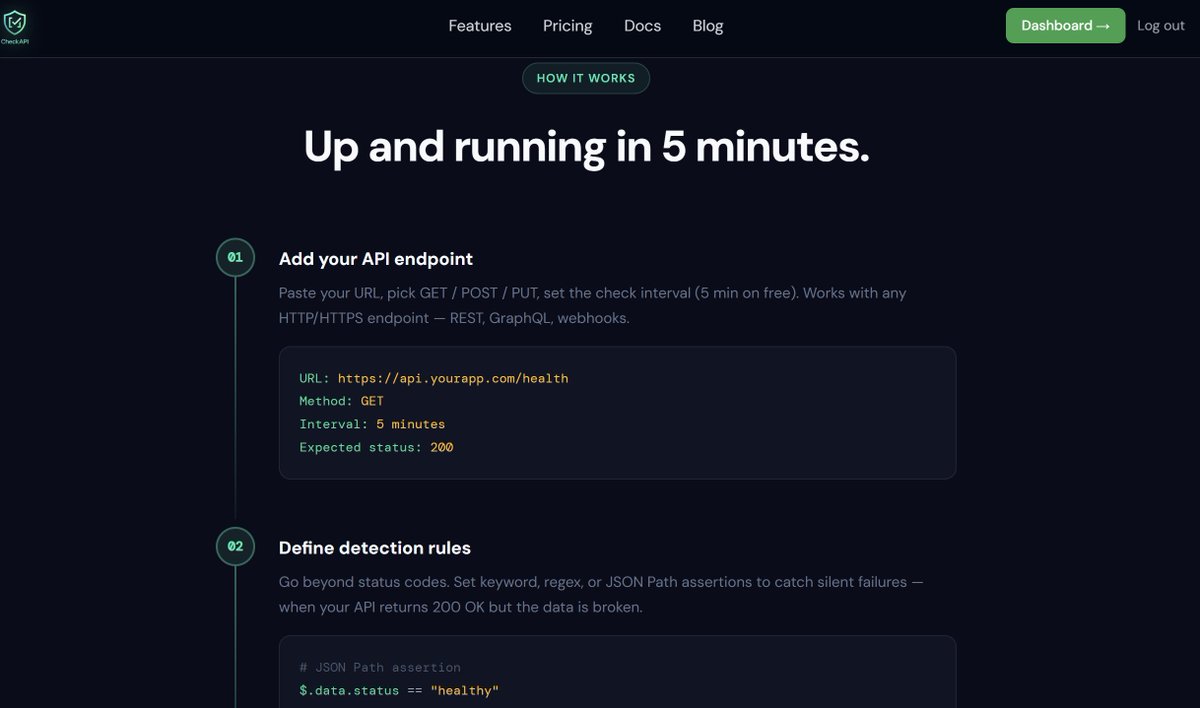Viewport: 1200px width, 708px height.
Task: Open the Features nav link
Action: (x=480, y=26)
